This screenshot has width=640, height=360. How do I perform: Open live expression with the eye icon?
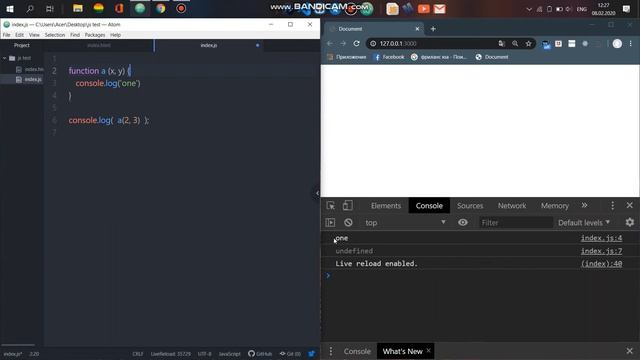(x=462, y=222)
